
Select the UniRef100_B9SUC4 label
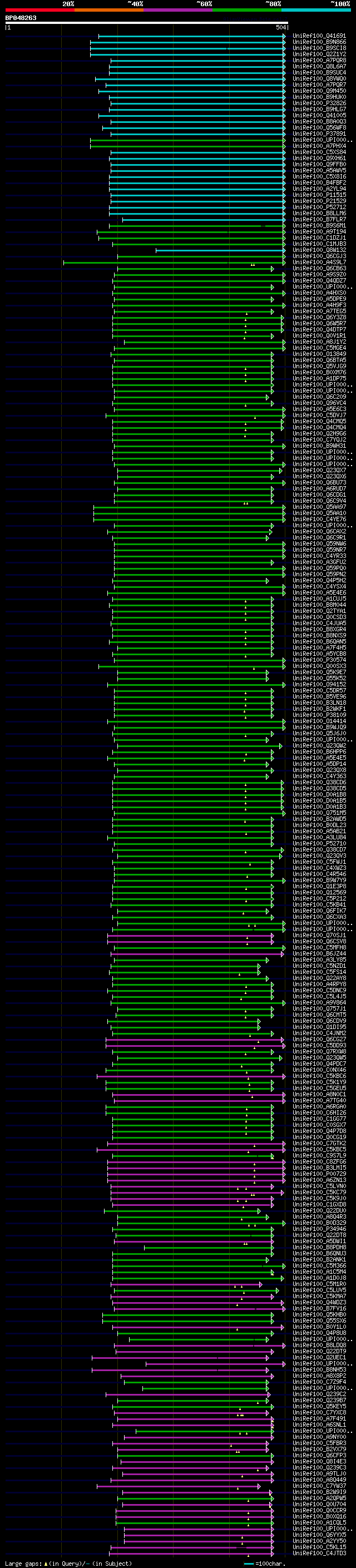pyautogui.click(x=319, y=73)
